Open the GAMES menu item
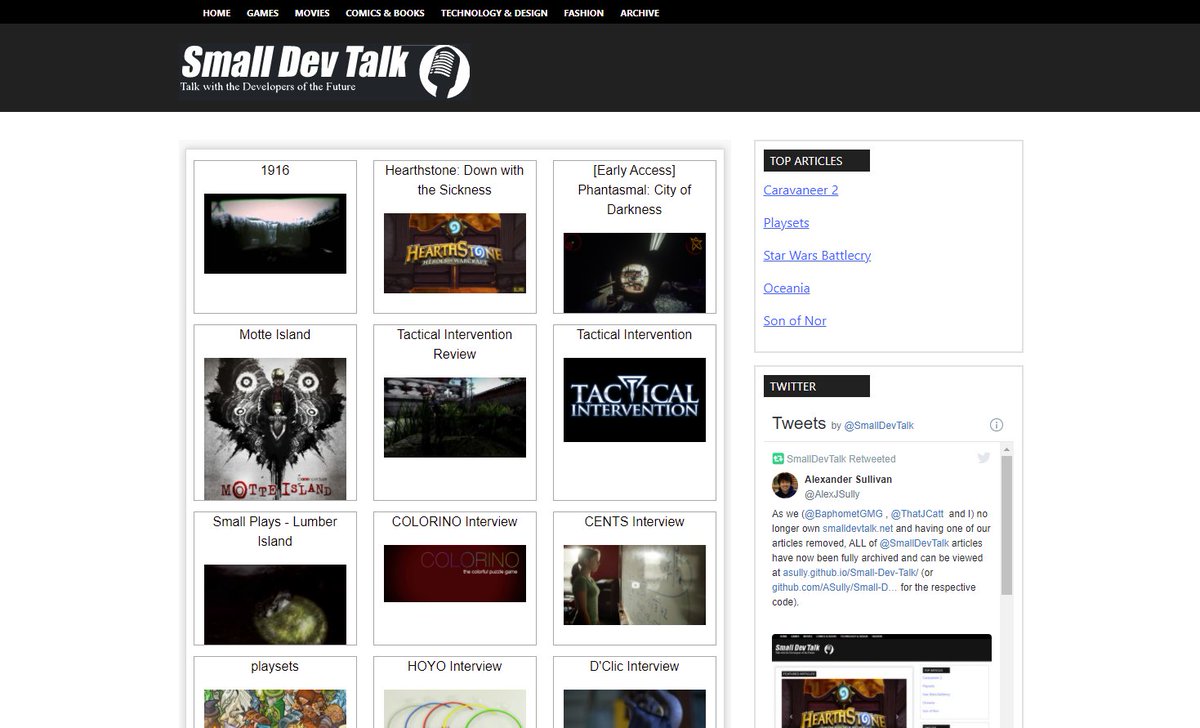 pos(262,13)
